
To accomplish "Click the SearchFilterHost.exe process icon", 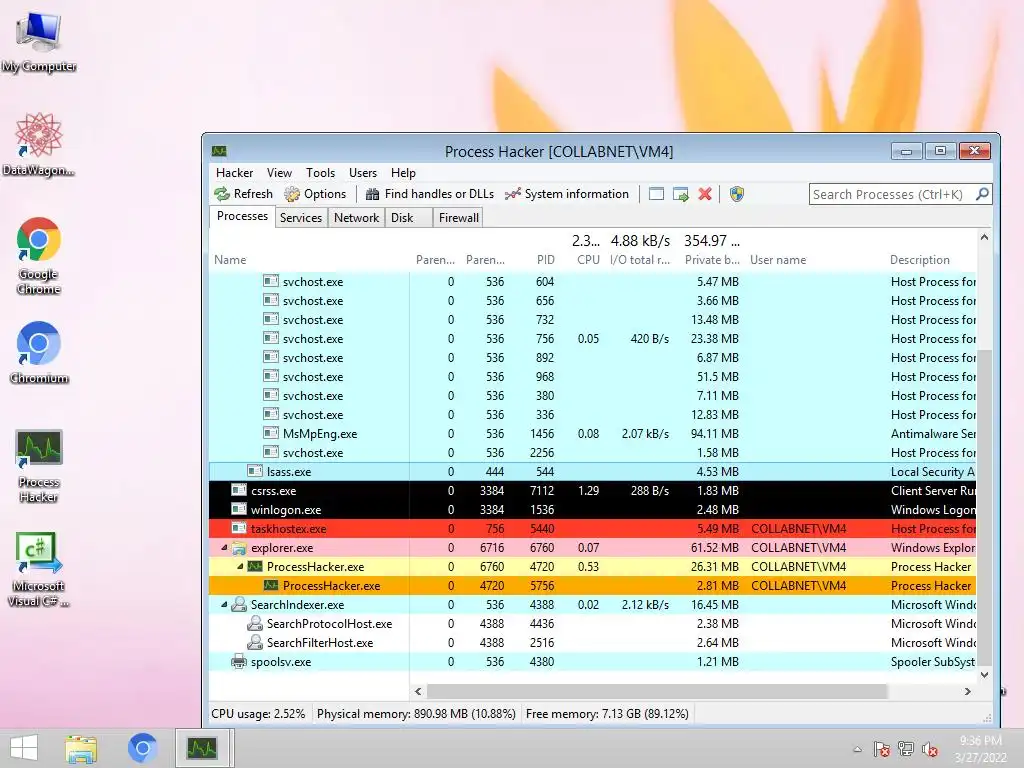I will (x=255, y=643).
